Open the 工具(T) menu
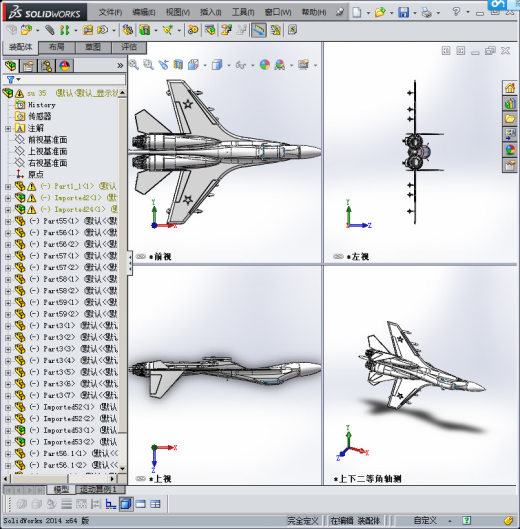The height and width of the screenshot is (529, 520). pyautogui.click(x=243, y=12)
